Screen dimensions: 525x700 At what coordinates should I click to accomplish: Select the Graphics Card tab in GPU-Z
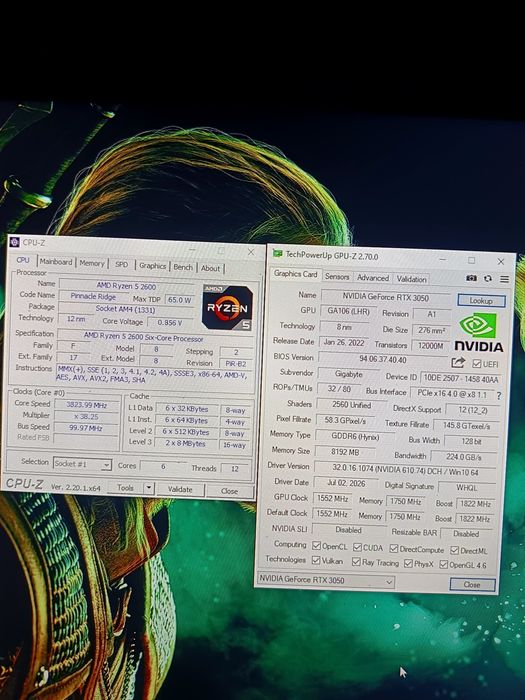point(296,274)
